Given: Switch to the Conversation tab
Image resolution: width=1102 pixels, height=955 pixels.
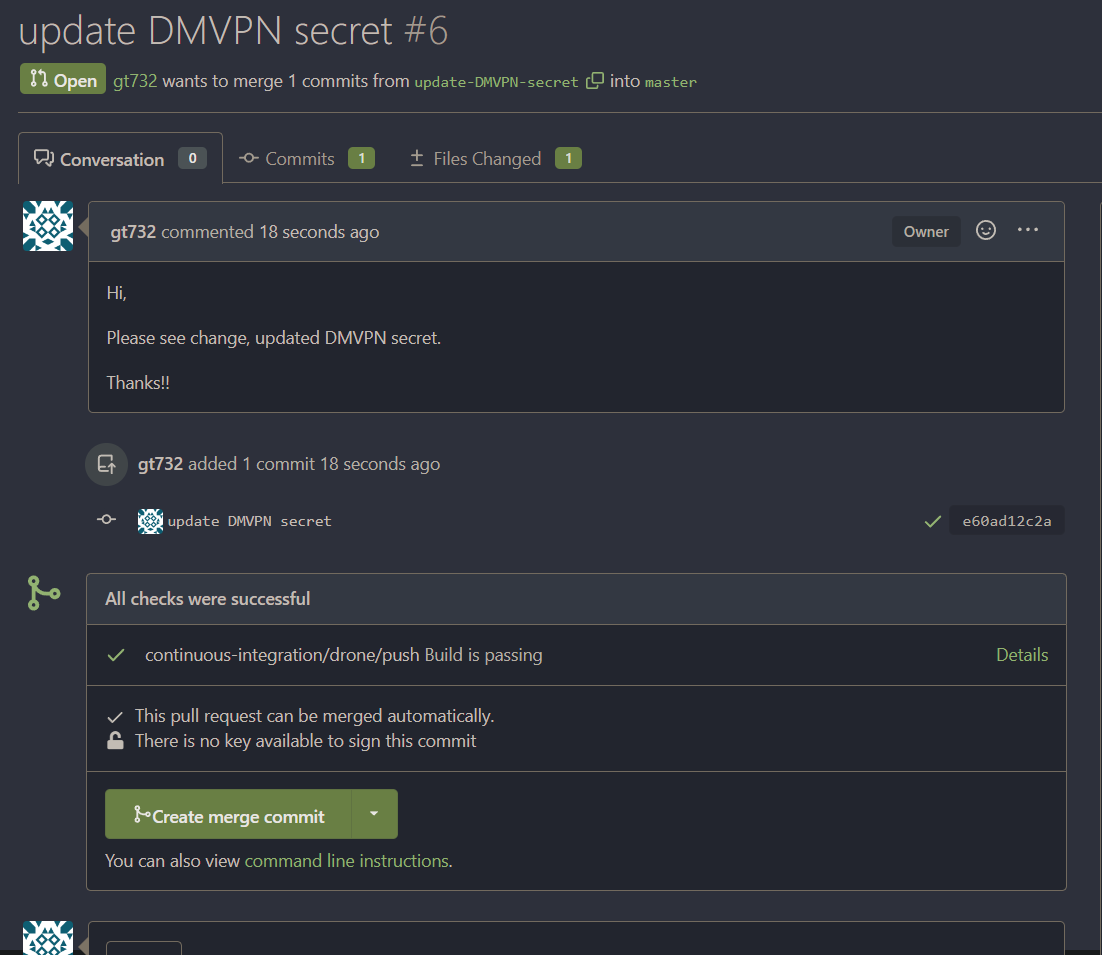Looking at the screenshot, I should tap(120, 159).
